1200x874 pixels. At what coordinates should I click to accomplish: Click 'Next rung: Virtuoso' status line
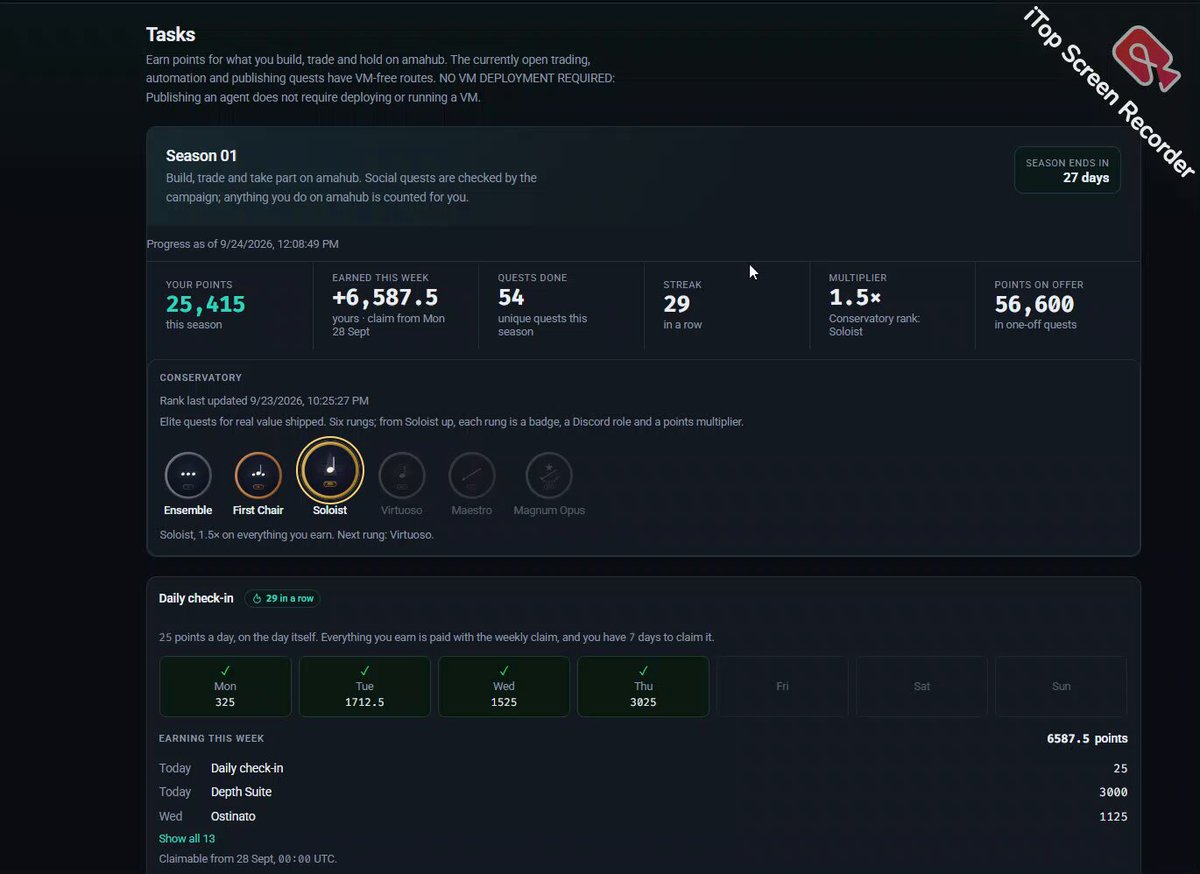tap(297, 535)
